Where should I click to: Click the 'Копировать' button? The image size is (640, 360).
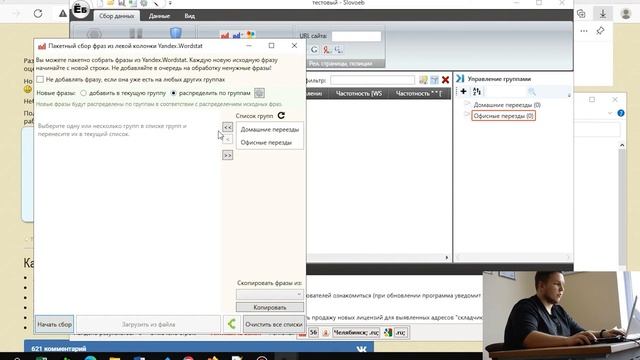coord(270,307)
